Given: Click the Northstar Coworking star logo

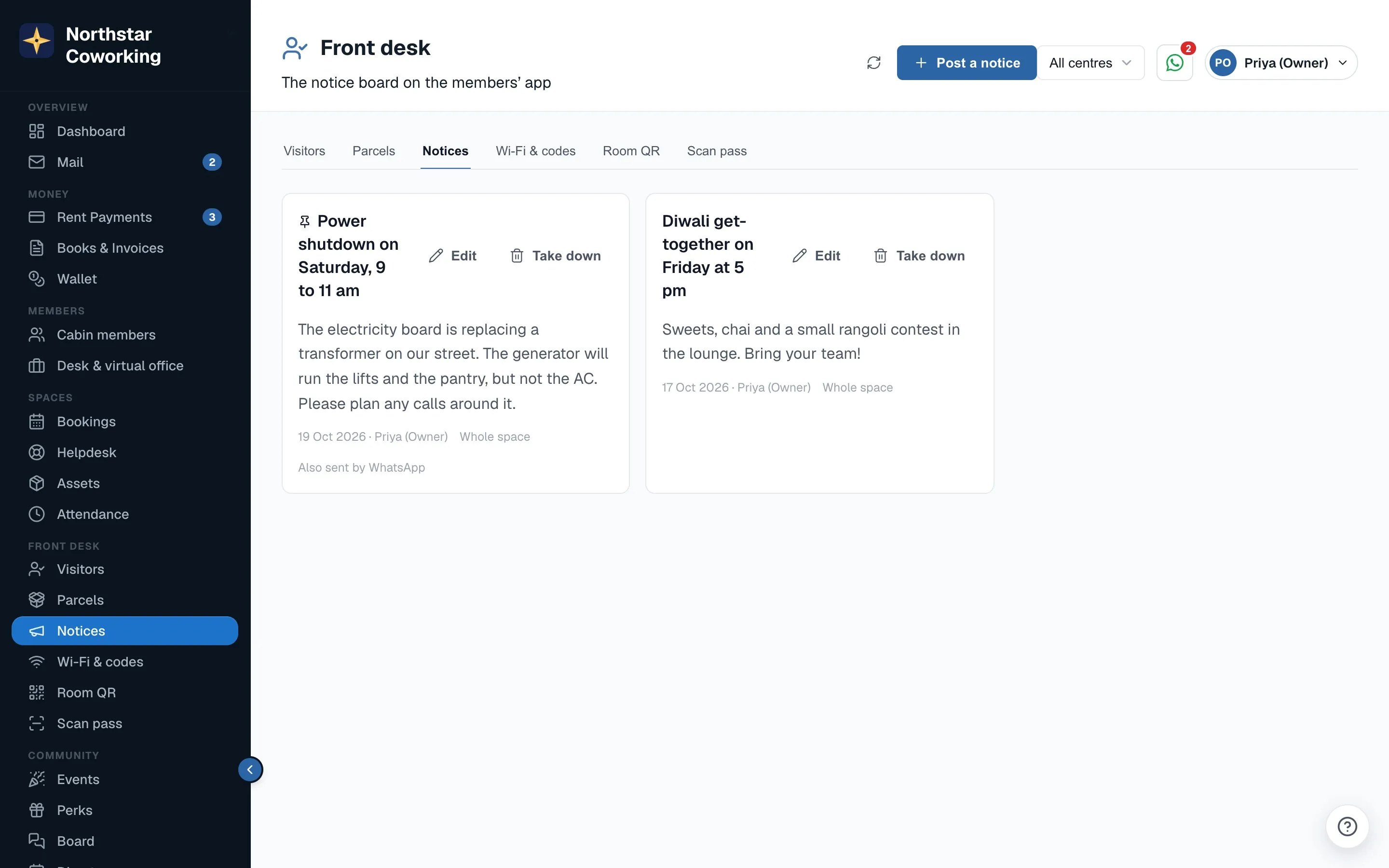Looking at the screenshot, I should pyautogui.click(x=37, y=41).
